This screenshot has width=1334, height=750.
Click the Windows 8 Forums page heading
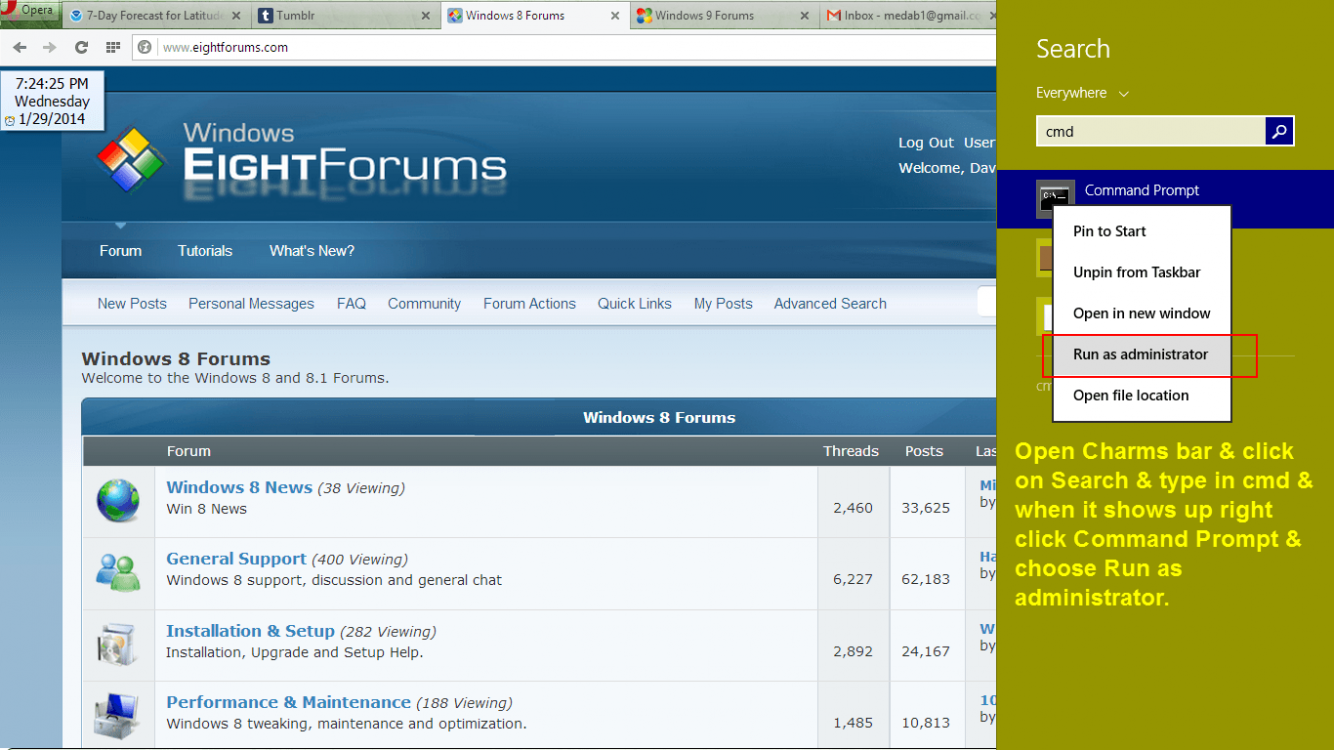coord(176,359)
